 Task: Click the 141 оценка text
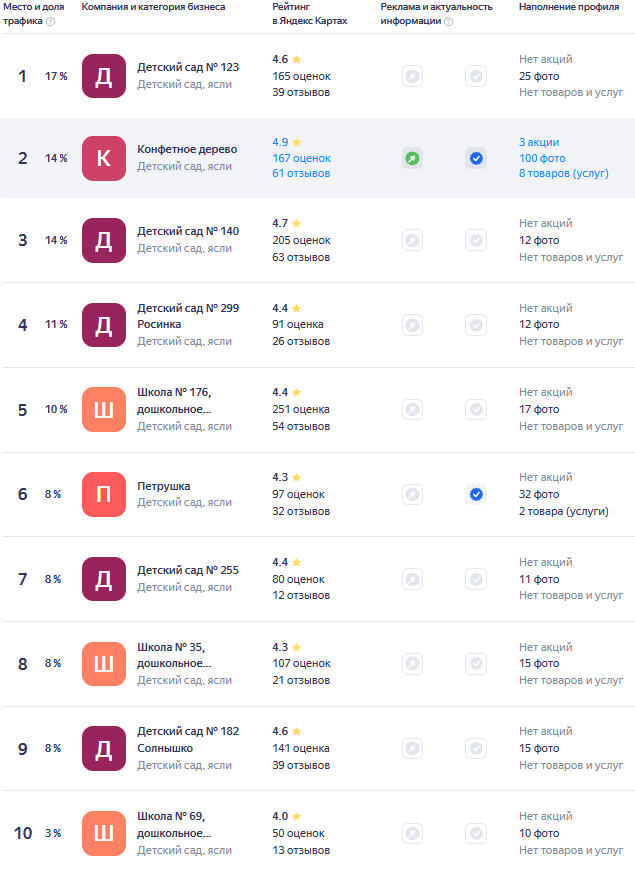301,748
